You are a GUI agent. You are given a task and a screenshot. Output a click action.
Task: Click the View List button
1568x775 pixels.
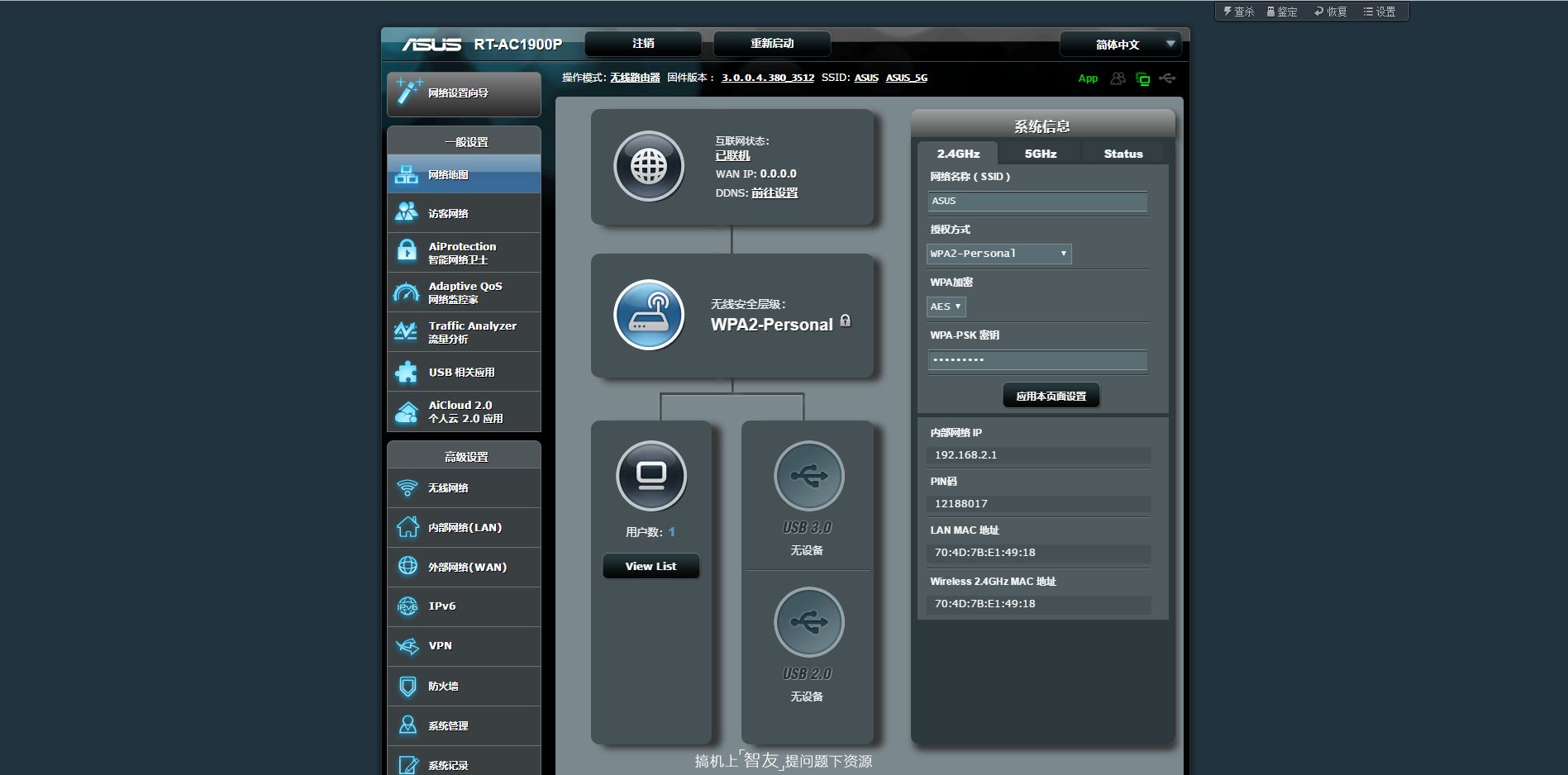651,566
